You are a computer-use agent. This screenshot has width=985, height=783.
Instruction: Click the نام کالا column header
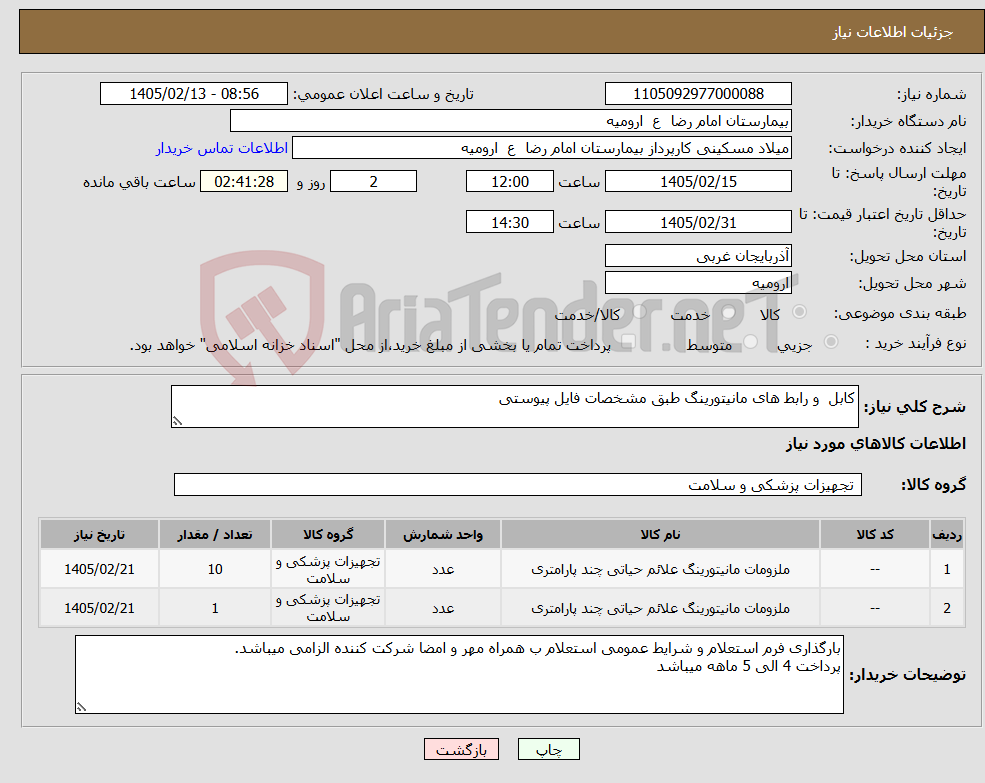660,534
